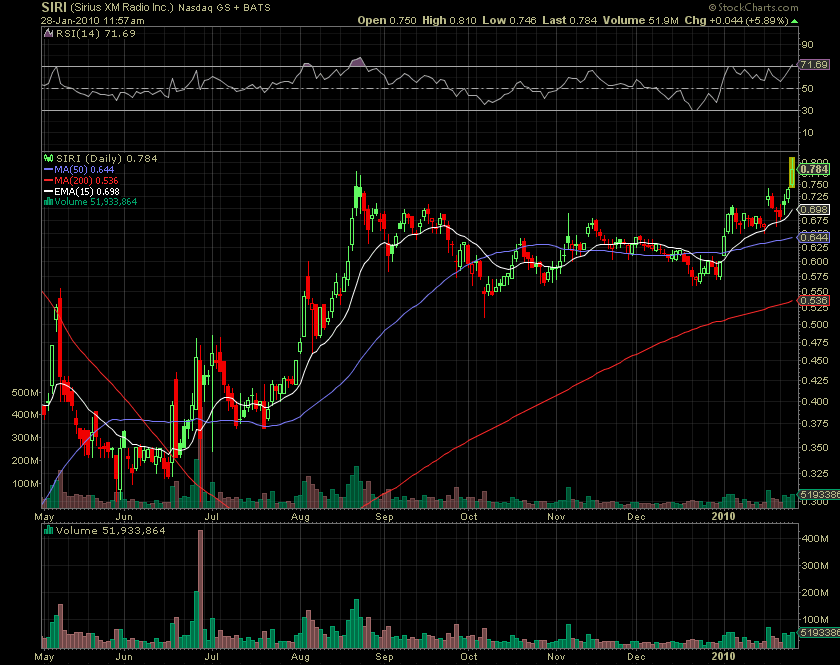Click the Nasdaq GS + BATS exchange label
840x667 pixels.
click(x=224, y=8)
